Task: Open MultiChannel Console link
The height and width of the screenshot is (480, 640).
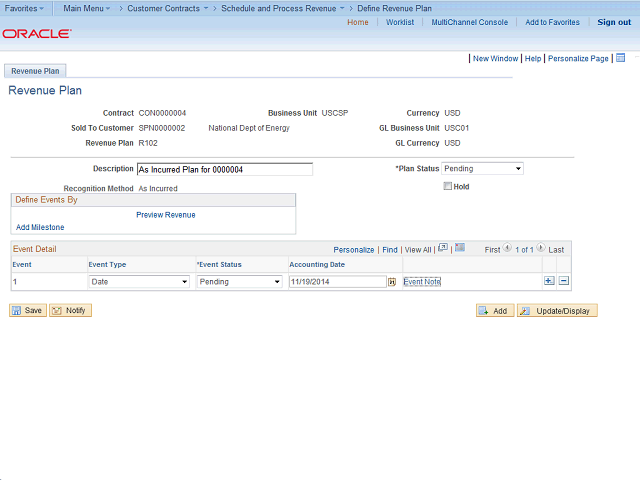Action: point(469,22)
